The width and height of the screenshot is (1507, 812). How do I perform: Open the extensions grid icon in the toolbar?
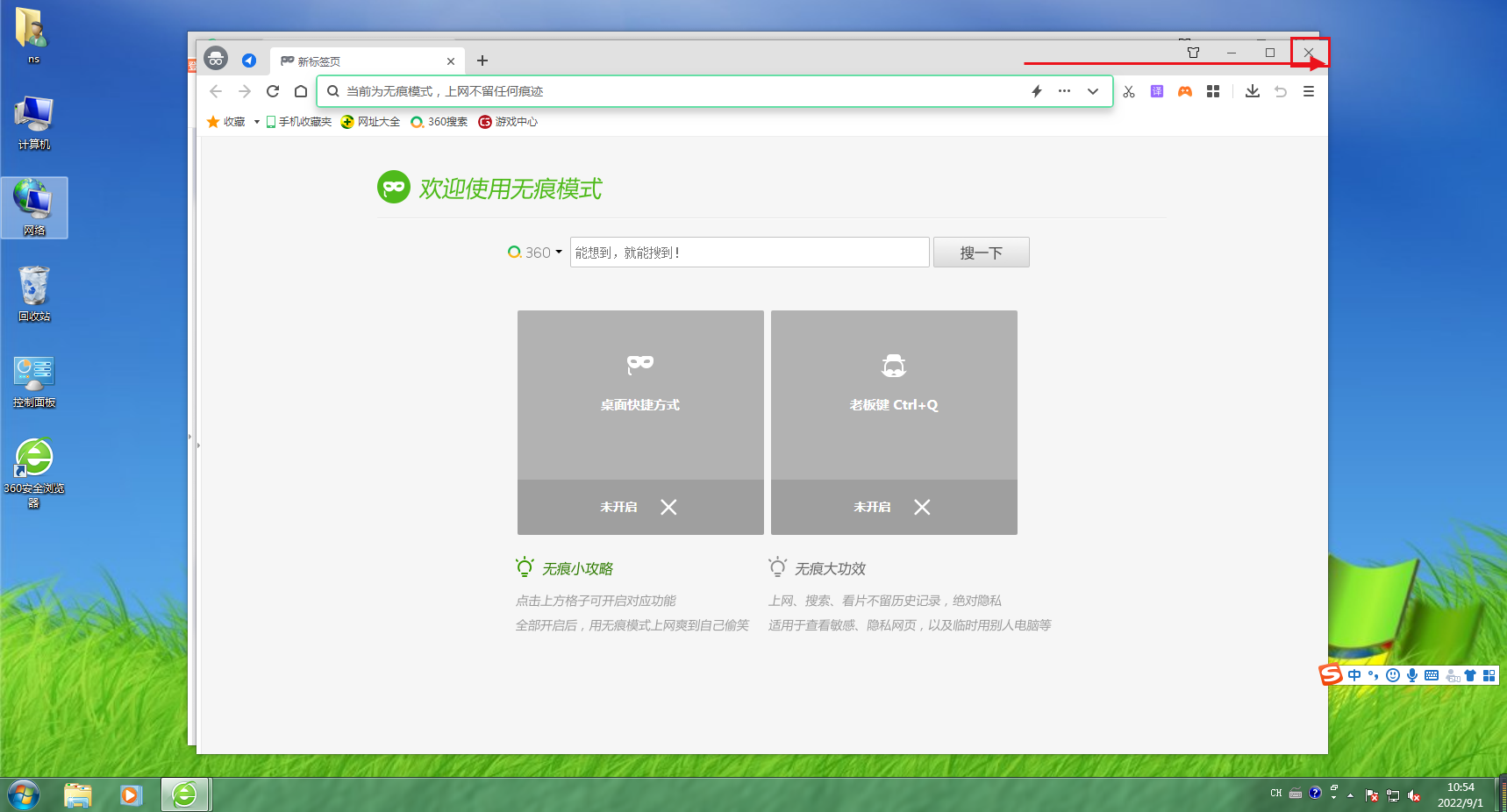point(1213,91)
